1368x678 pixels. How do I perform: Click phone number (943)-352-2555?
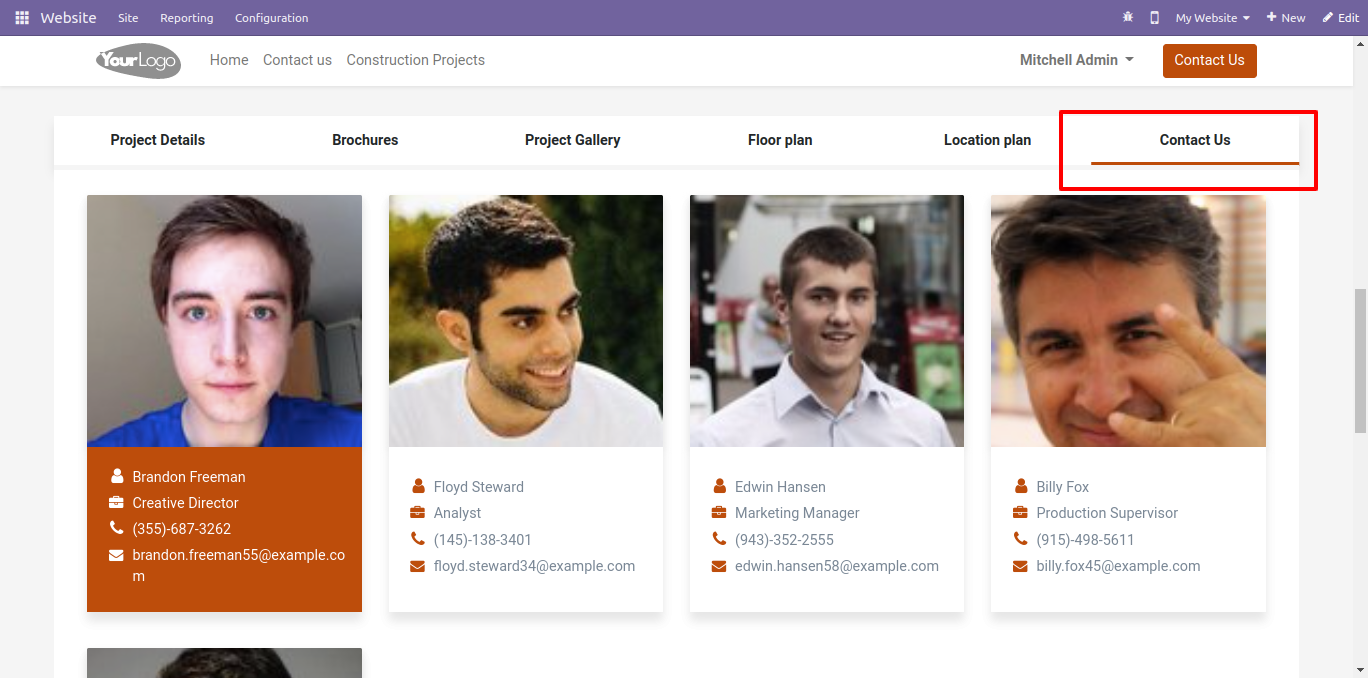click(784, 540)
